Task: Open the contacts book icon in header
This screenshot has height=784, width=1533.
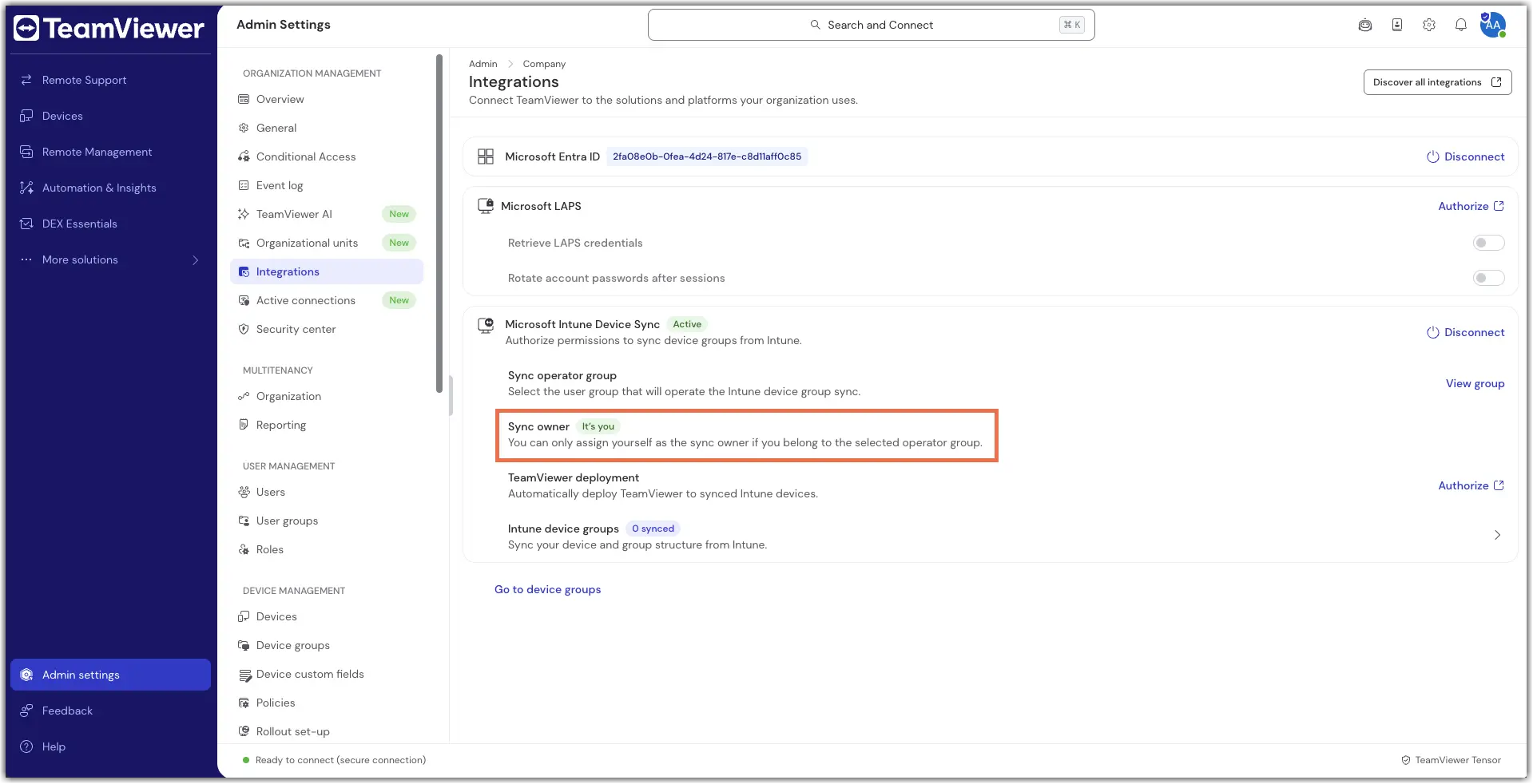Action: point(1397,25)
